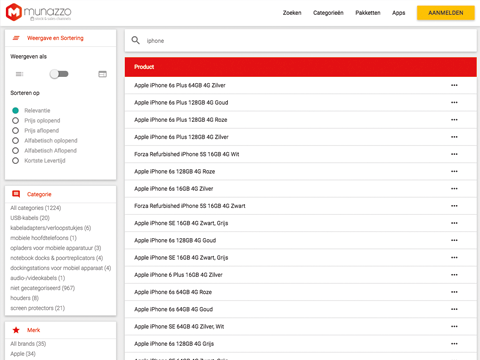Open Apple iPhone SE 64GB 4G Zilver, Wit
The image size is (480, 360).
coord(179,327)
